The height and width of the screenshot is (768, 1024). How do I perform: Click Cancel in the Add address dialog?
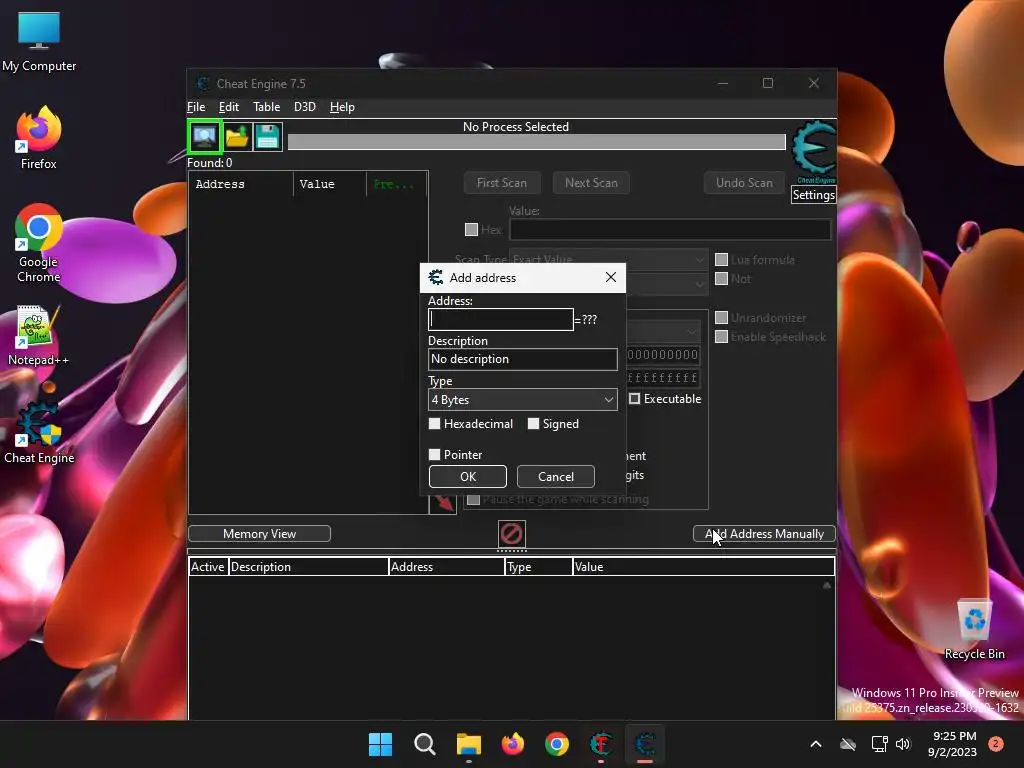coord(556,477)
